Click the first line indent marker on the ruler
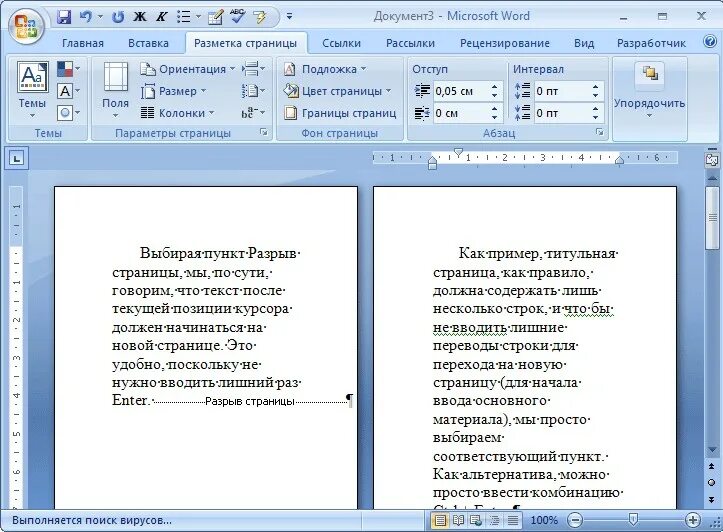This screenshot has height=532, width=723. point(458,153)
